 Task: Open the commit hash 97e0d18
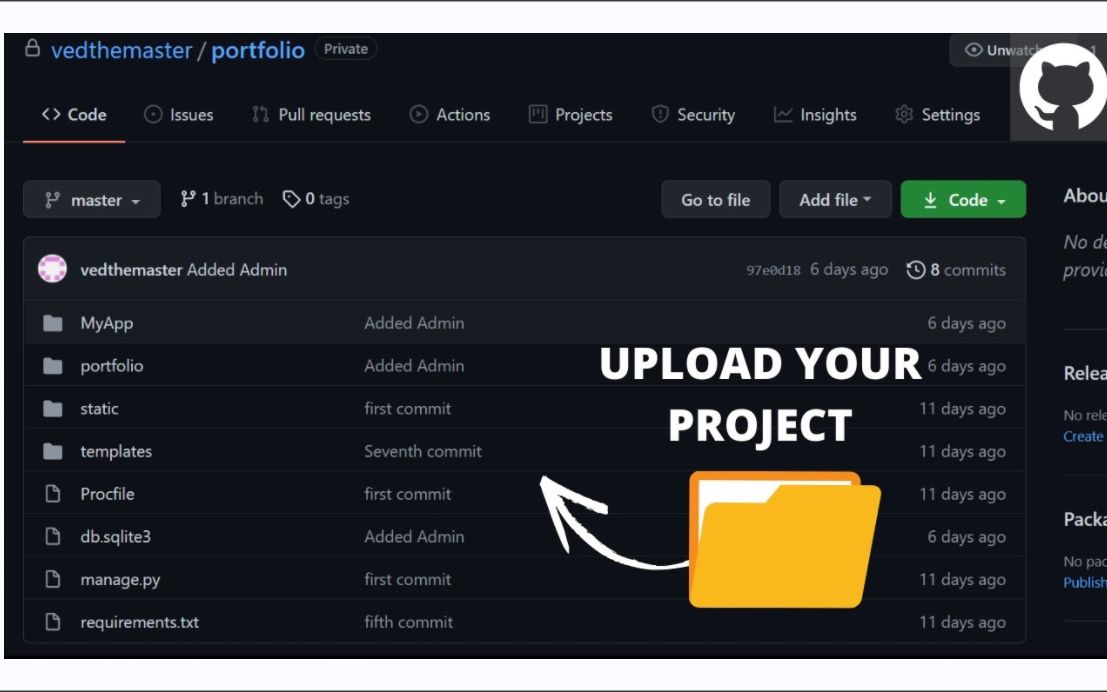point(773,270)
